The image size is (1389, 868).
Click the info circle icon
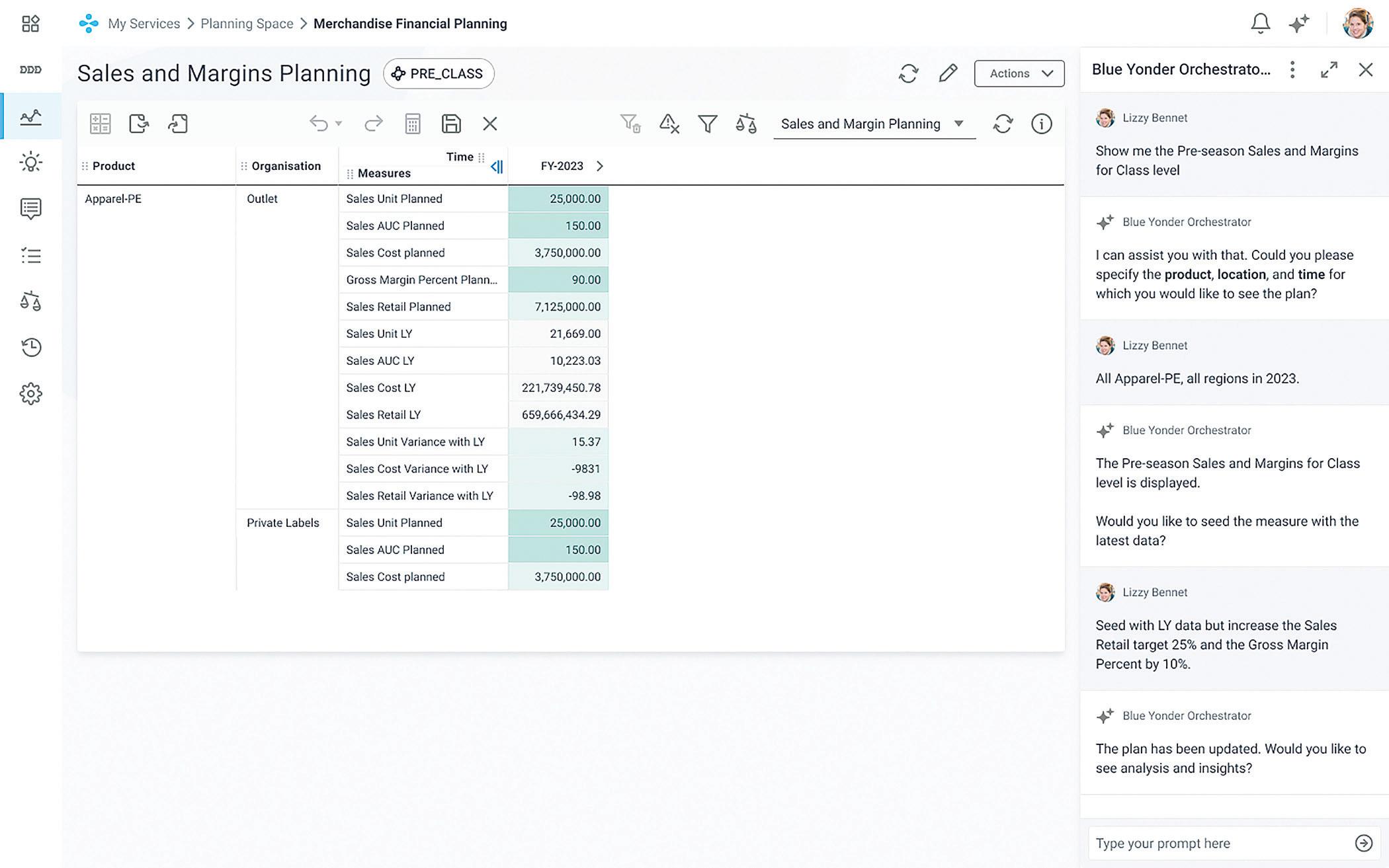1041,124
